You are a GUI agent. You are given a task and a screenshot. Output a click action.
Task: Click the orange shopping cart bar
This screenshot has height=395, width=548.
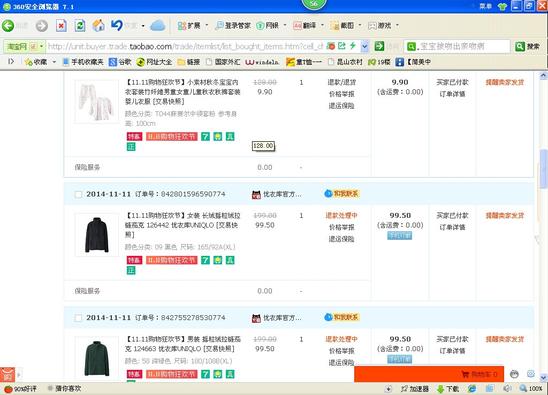(x=429, y=374)
